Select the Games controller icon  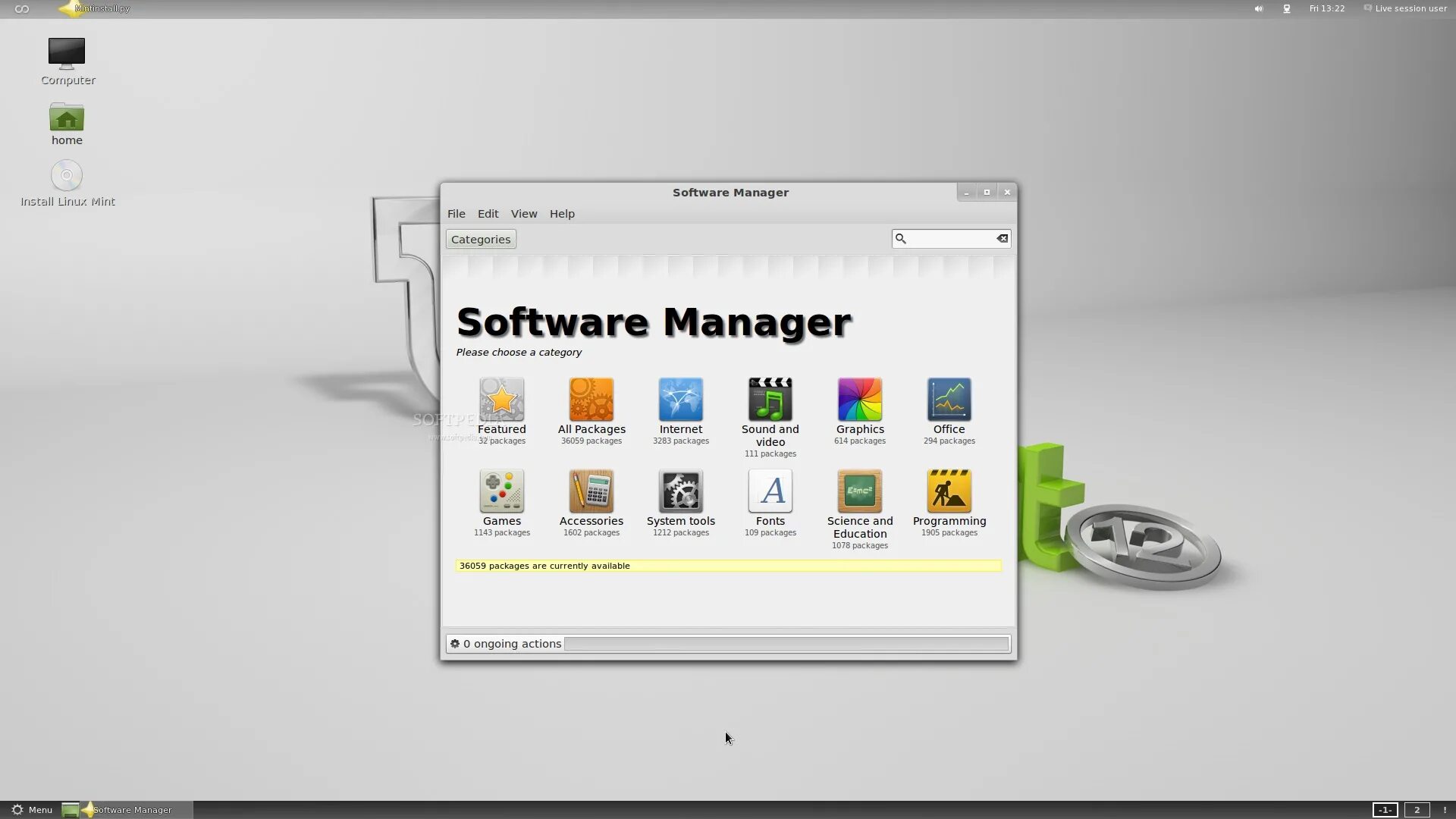tap(501, 491)
